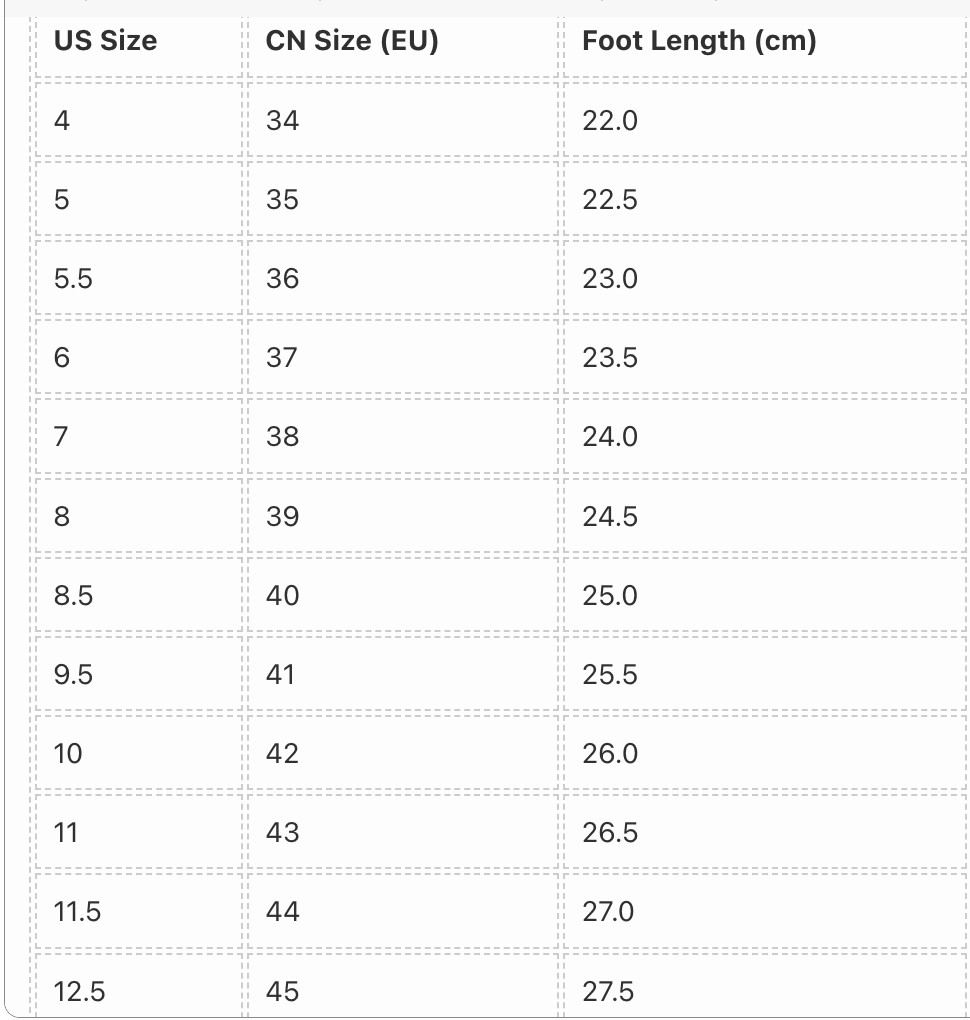Click the US Size column header
This screenshot has height=1020, width=970.
tap(138, 41)
